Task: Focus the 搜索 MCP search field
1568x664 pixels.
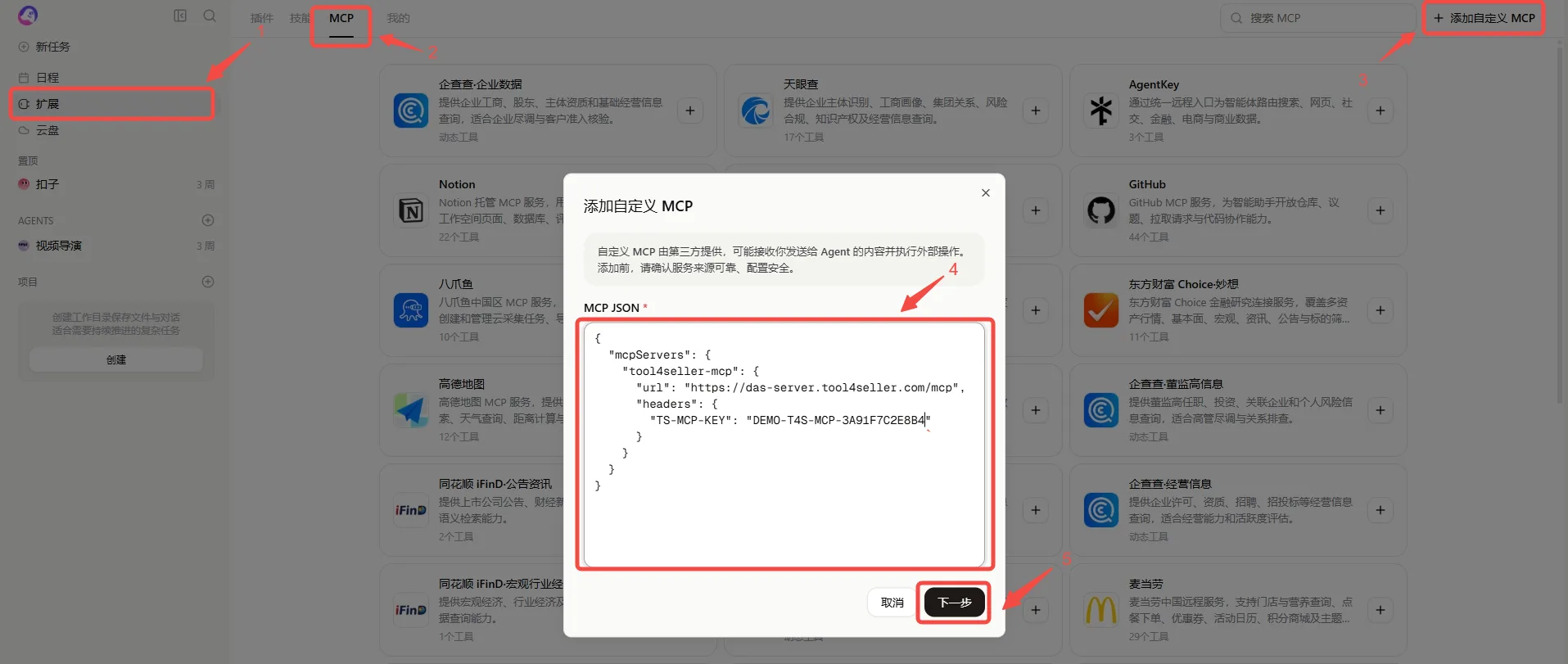Action: [1318, 18]
